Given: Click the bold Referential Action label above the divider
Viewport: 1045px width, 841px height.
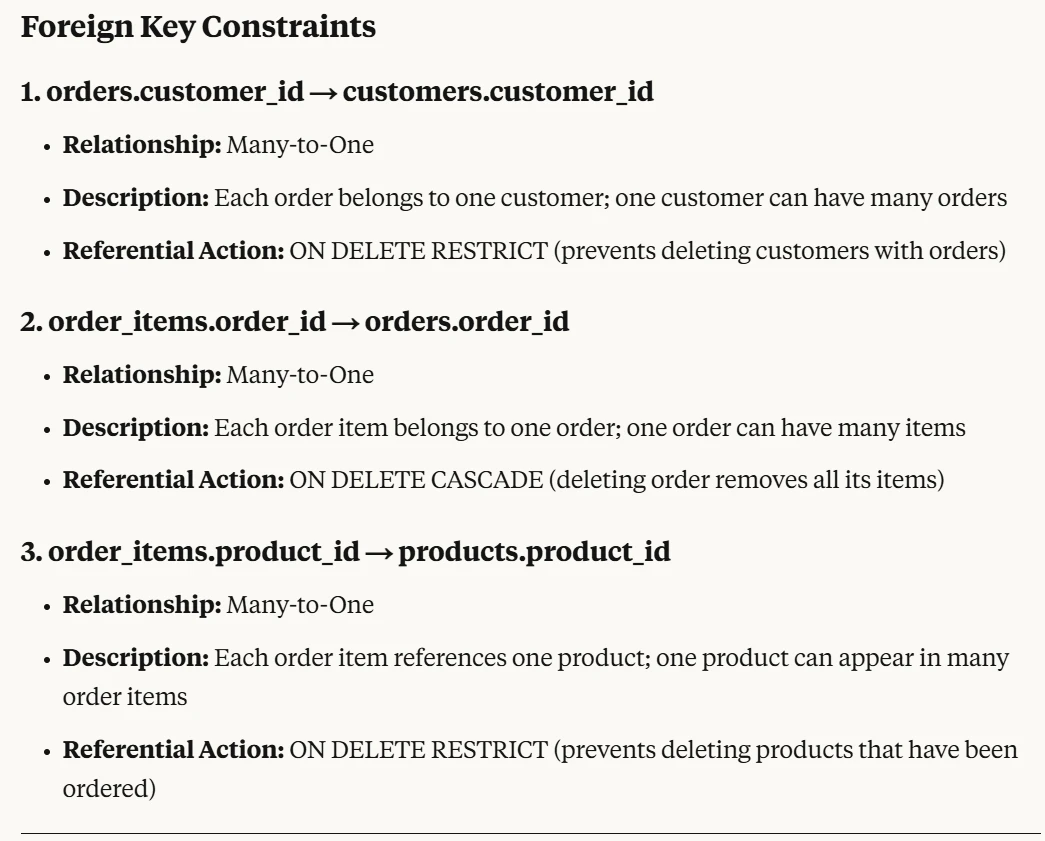Looking at the screenshot, I should (173, 749).
